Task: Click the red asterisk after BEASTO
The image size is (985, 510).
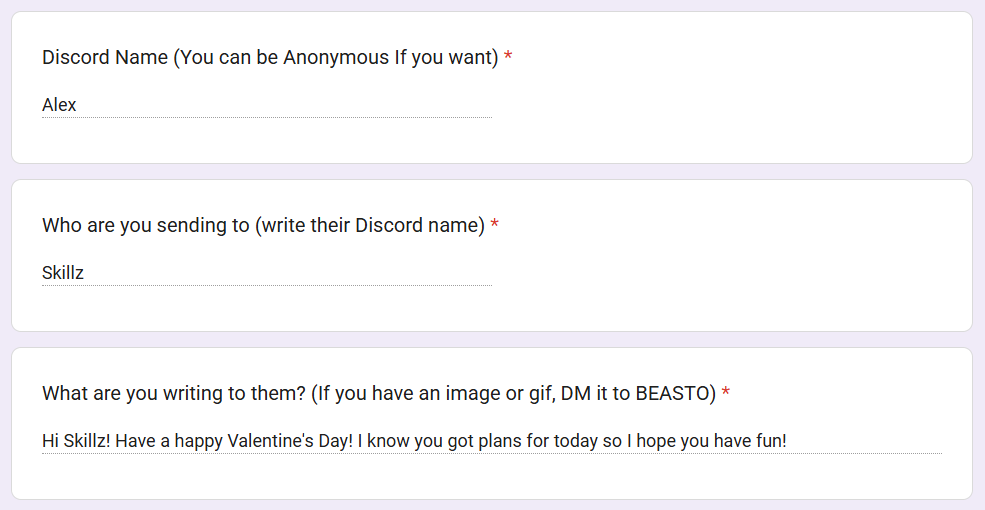Action: click(725, 394)
